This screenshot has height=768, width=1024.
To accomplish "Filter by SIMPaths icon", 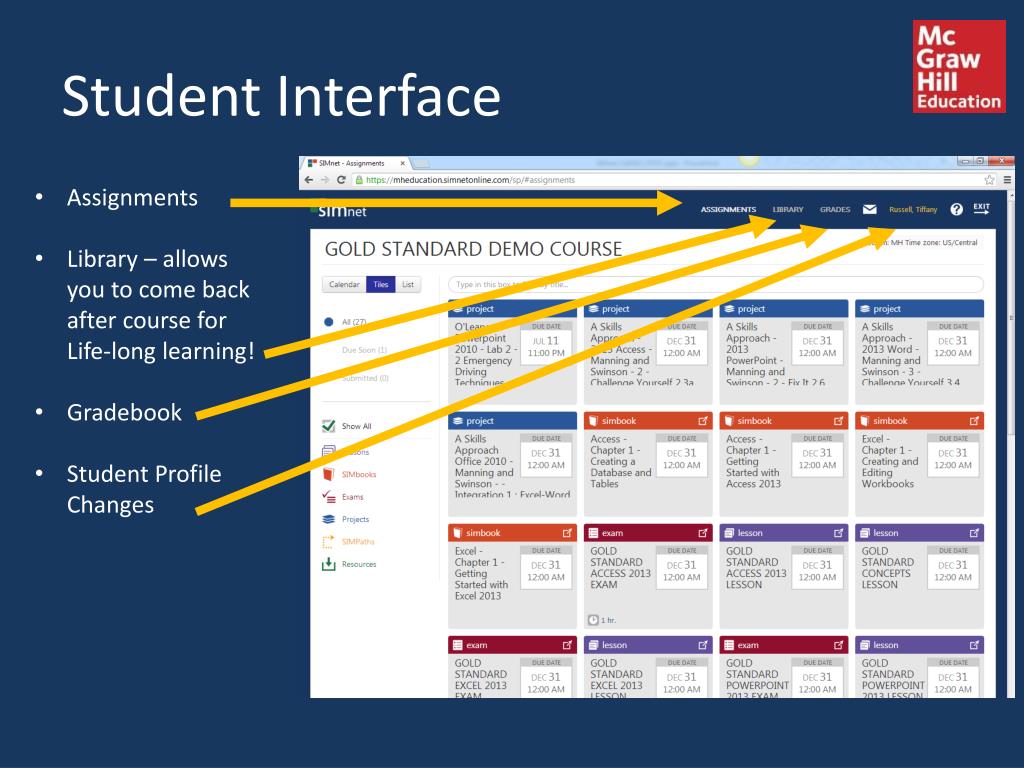I will [x=328, y=541].
